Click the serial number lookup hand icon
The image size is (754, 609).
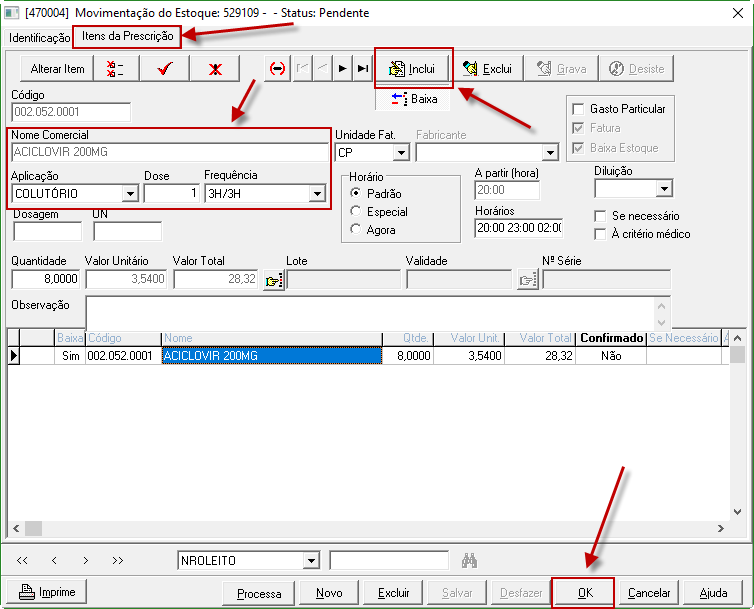(x=528, y=279)
